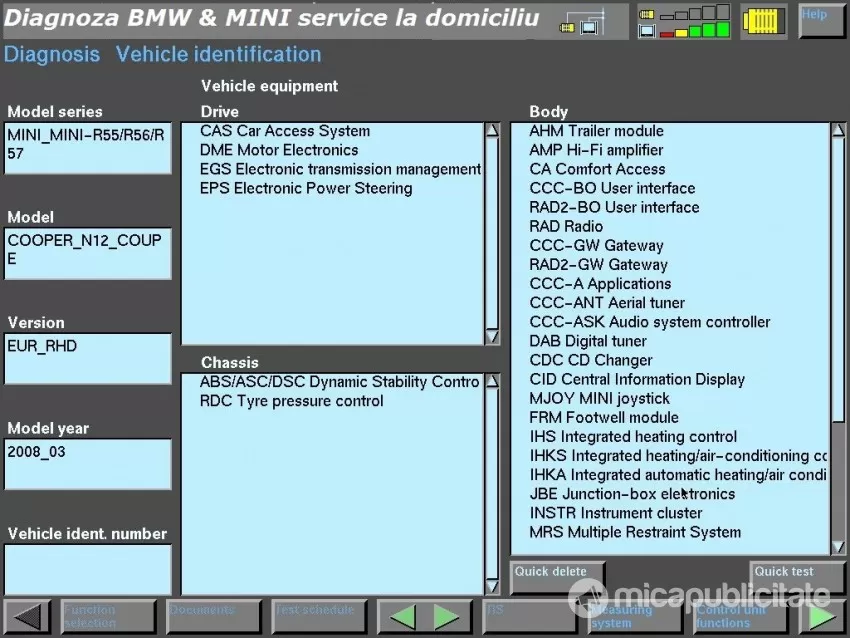Image resolution: width=850 pixels, height=638 pixels.
Task: Select JBE Junction-box electronics
Action: (632, 494)
